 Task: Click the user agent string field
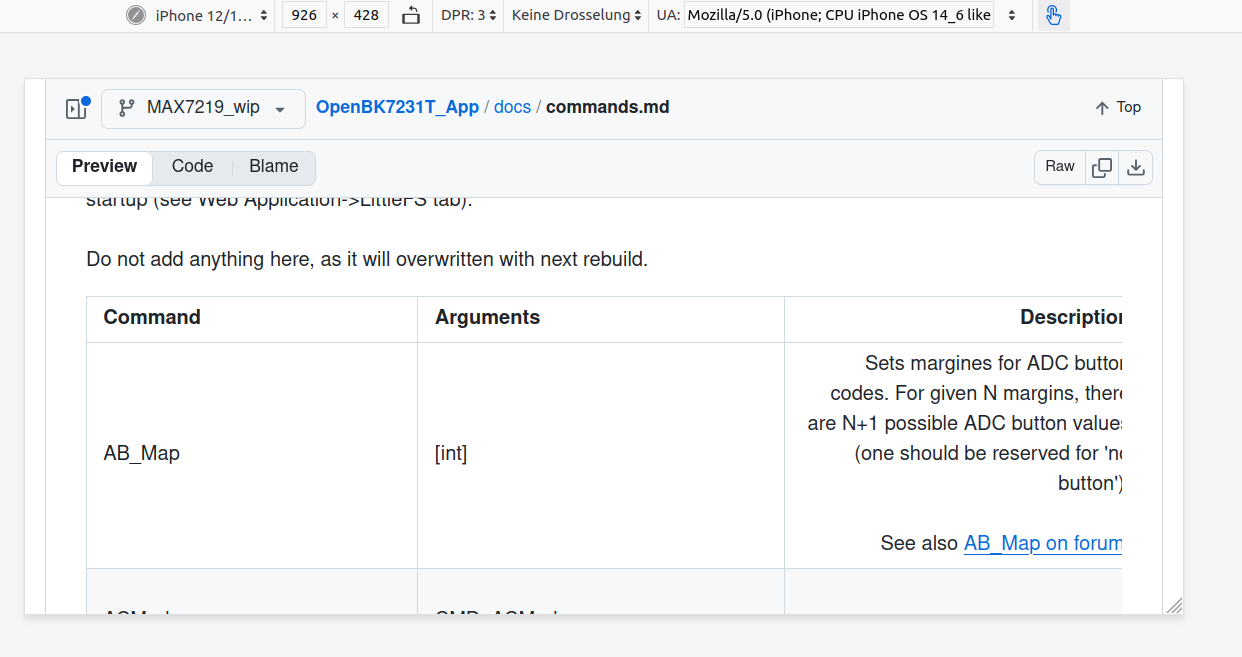pos(838,15)
